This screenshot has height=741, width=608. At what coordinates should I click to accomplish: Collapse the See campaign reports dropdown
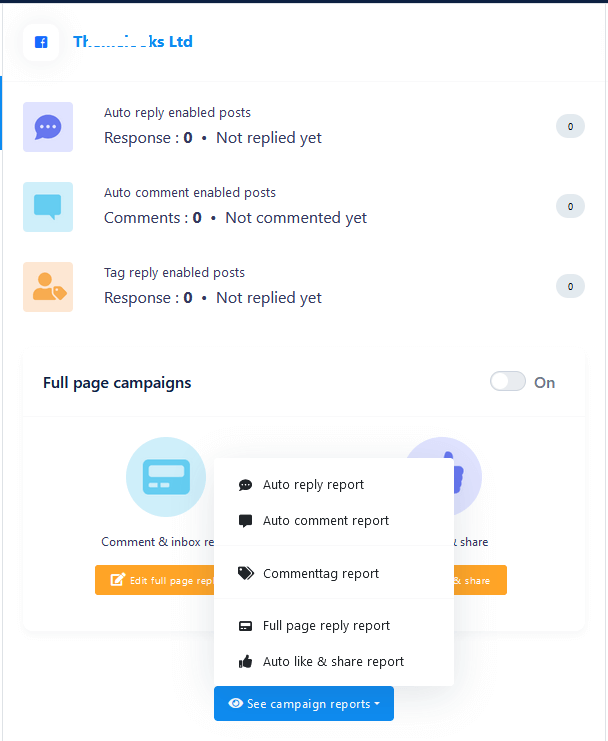[304, 704]
